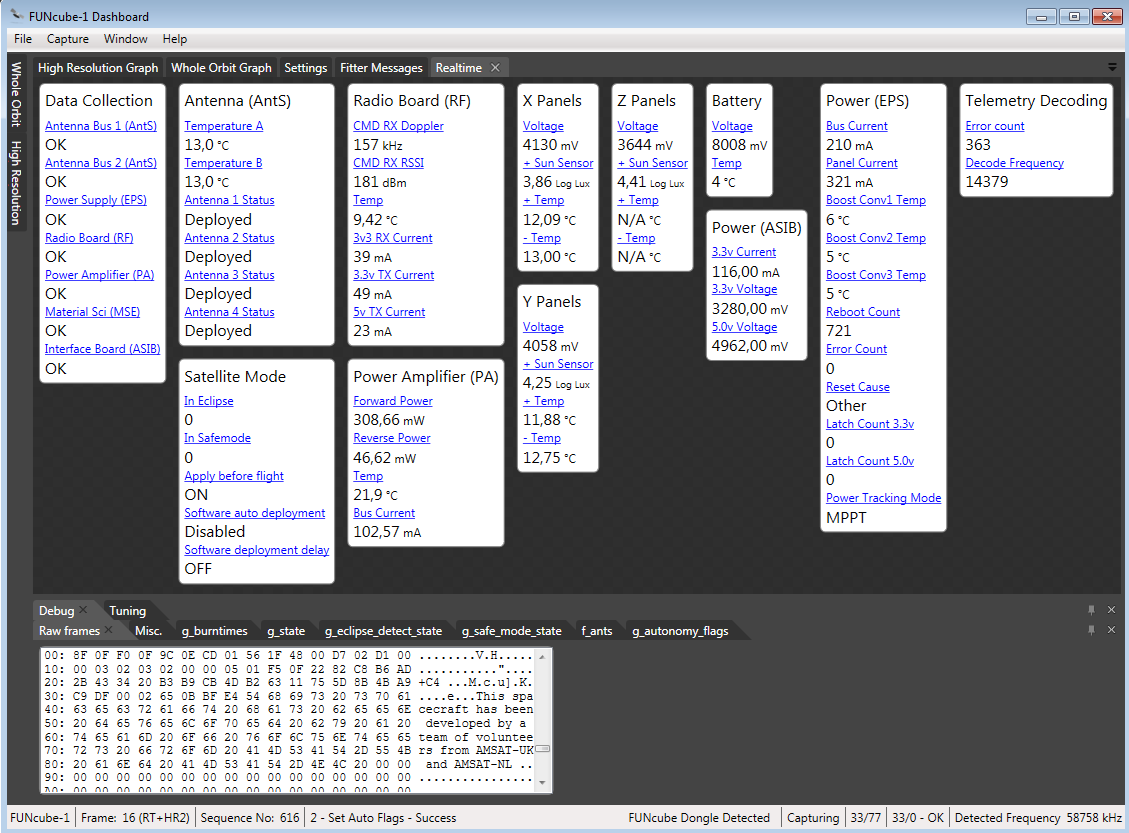Open the document tab list dropdown arrow
Viewport: 1129px width, 833px height.
(1112, 68)
